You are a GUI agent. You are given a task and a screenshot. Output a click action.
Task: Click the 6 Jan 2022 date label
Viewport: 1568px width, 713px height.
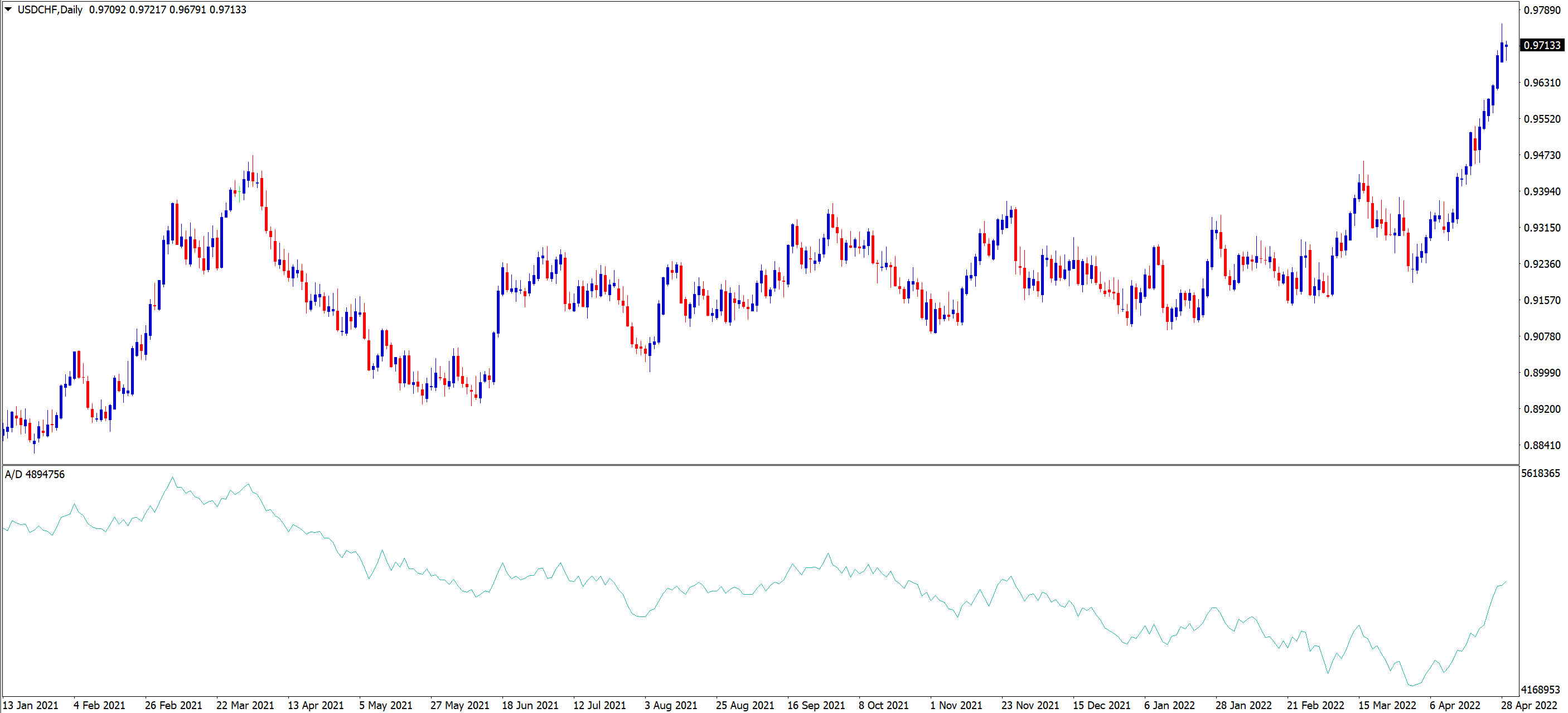coord(1169,705)
